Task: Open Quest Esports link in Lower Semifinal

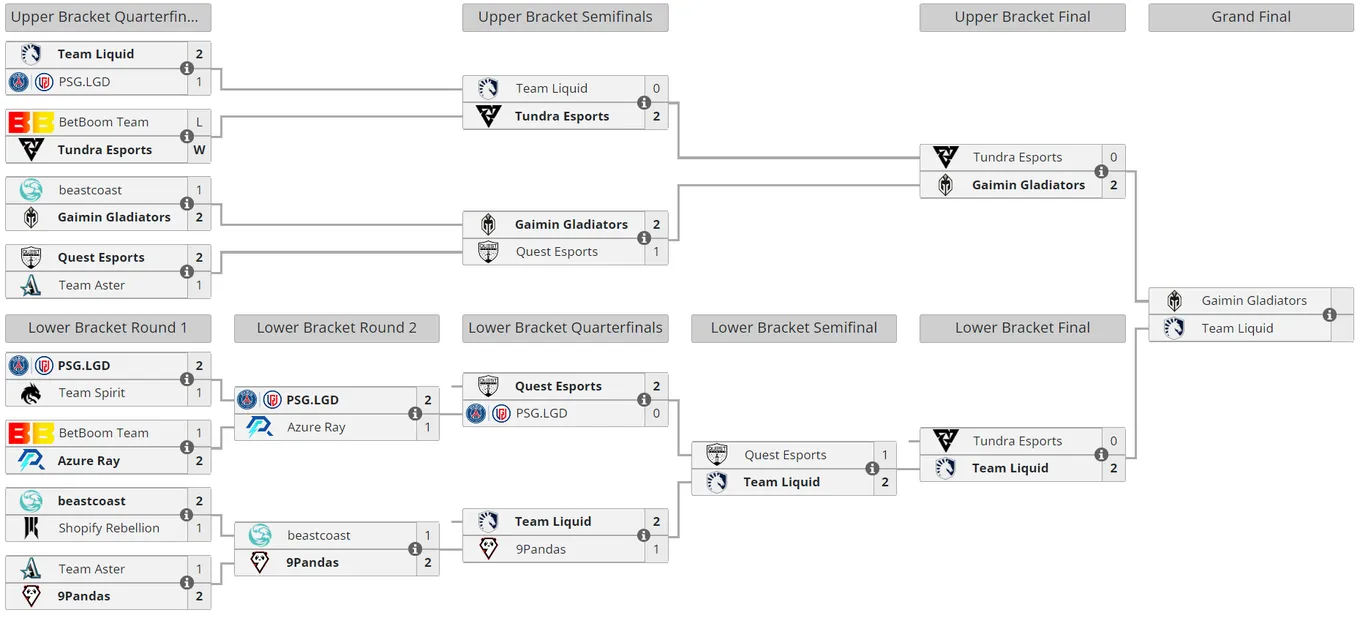Action: click(785, 455)
